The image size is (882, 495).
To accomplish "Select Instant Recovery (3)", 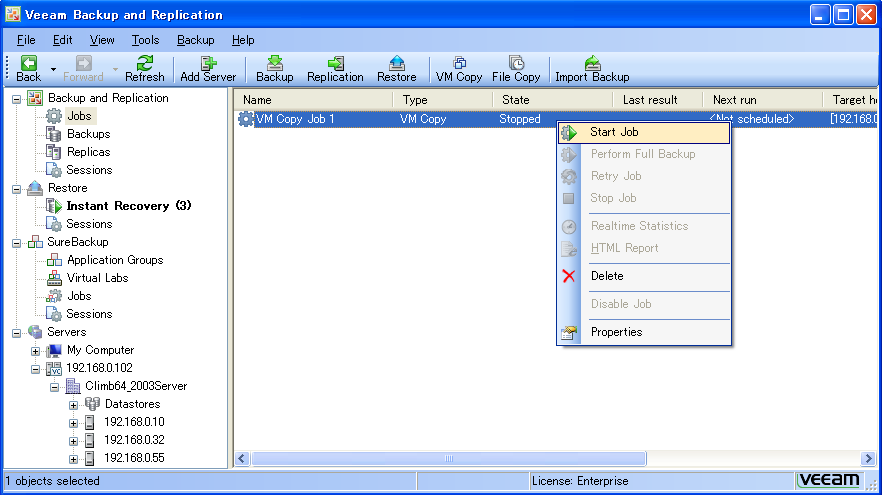I will (x=129, y=206).
